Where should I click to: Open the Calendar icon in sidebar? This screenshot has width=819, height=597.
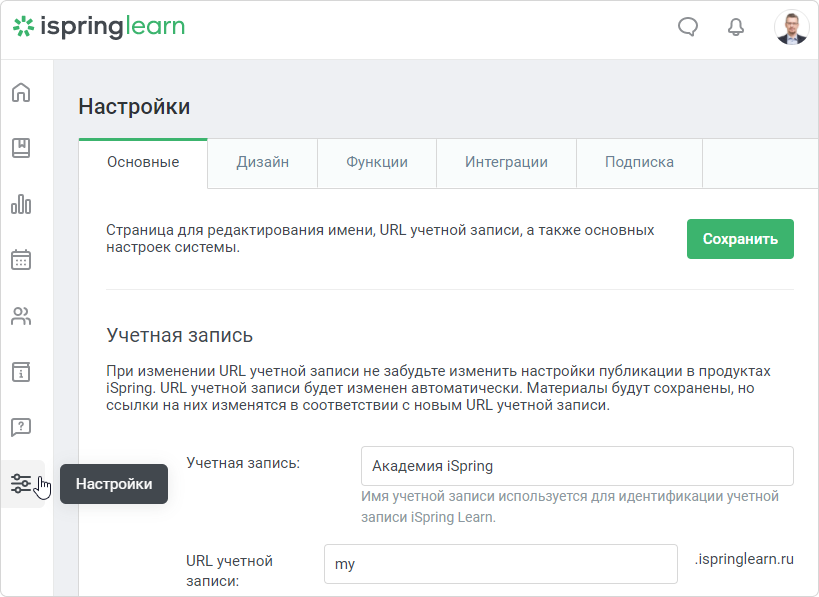tap(21, 260)
